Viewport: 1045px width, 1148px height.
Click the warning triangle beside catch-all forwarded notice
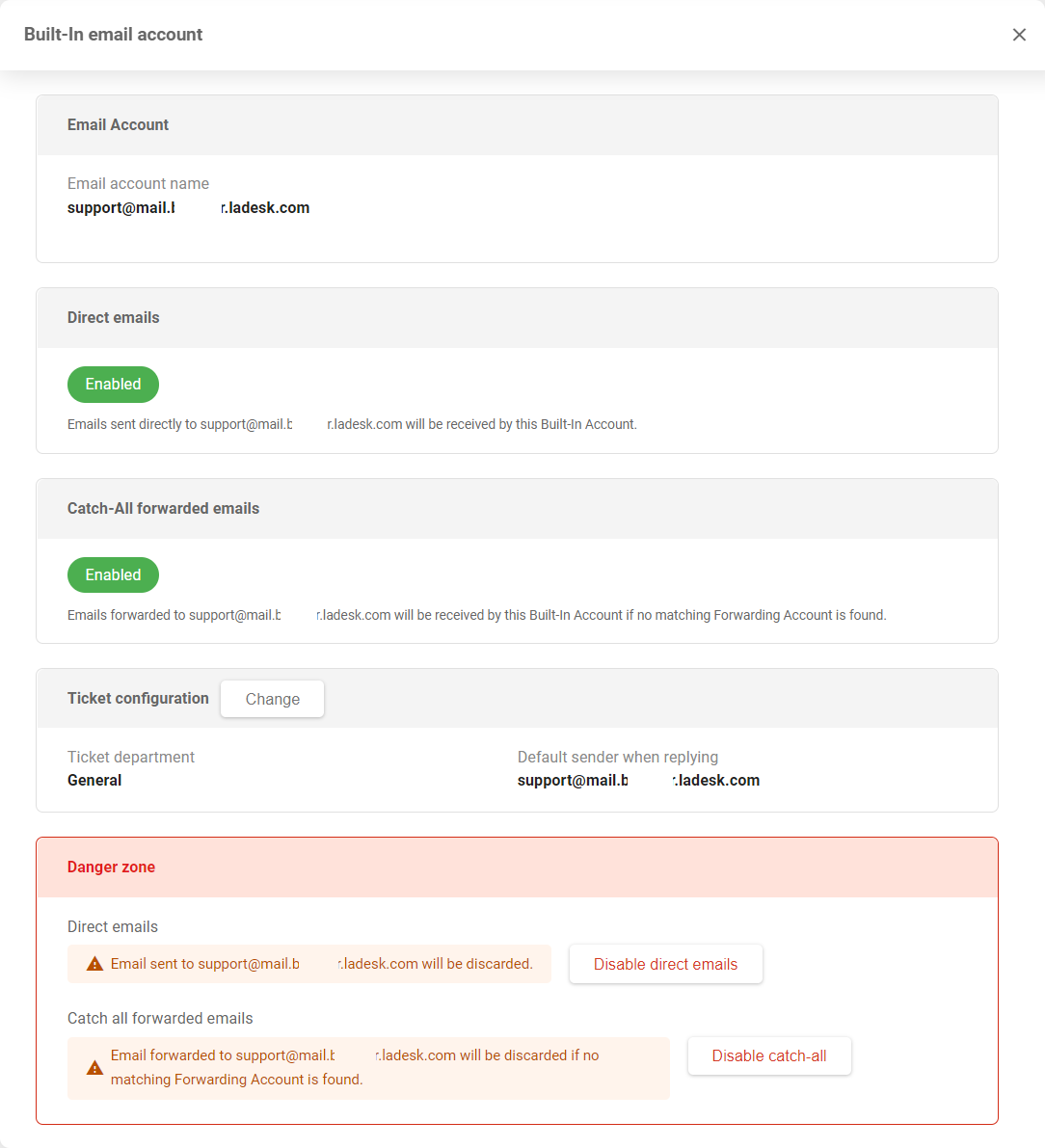[x=94, y=1068]
